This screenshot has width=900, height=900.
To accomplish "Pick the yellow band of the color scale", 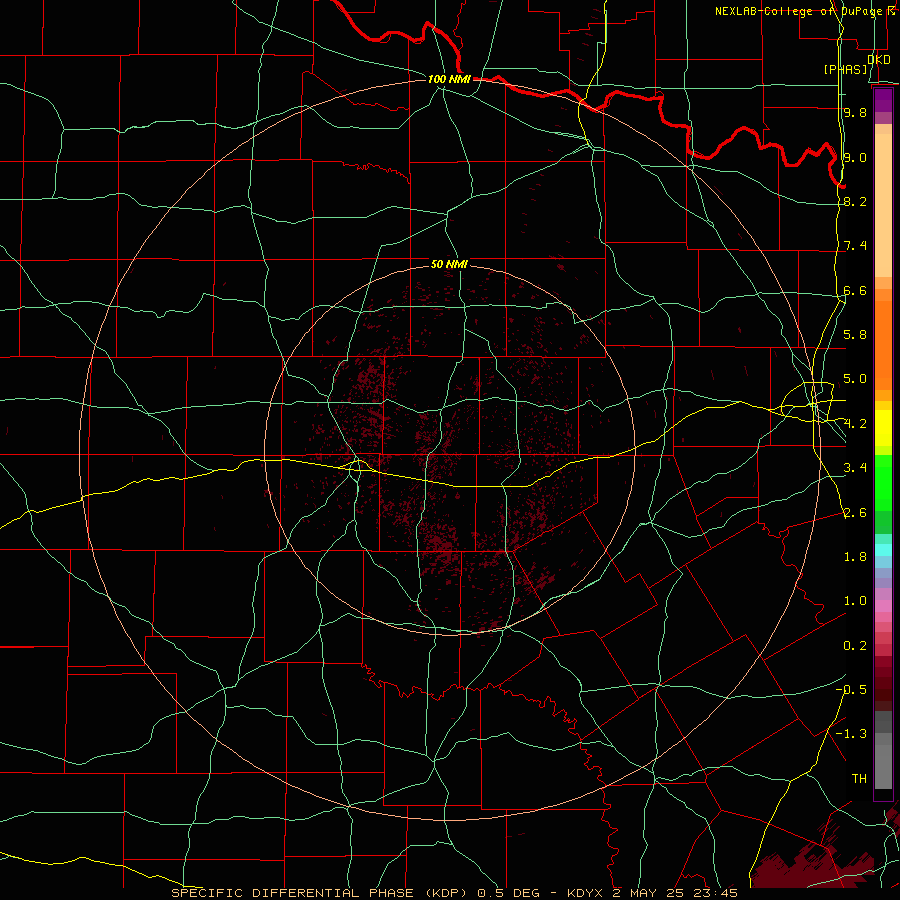I will pos(883,428).
